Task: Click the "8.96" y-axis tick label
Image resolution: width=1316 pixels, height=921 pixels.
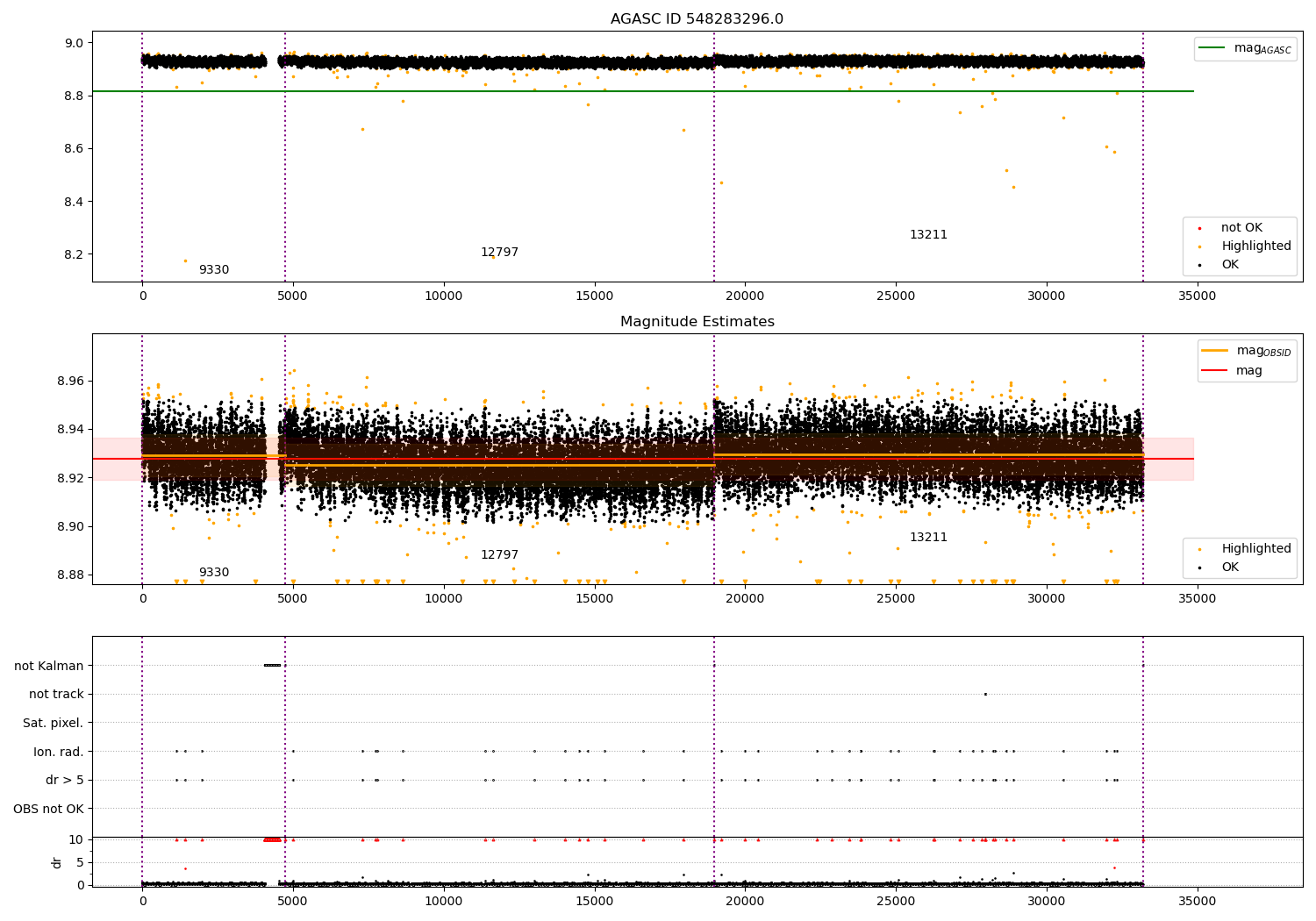Action: (x=70, y=382)
